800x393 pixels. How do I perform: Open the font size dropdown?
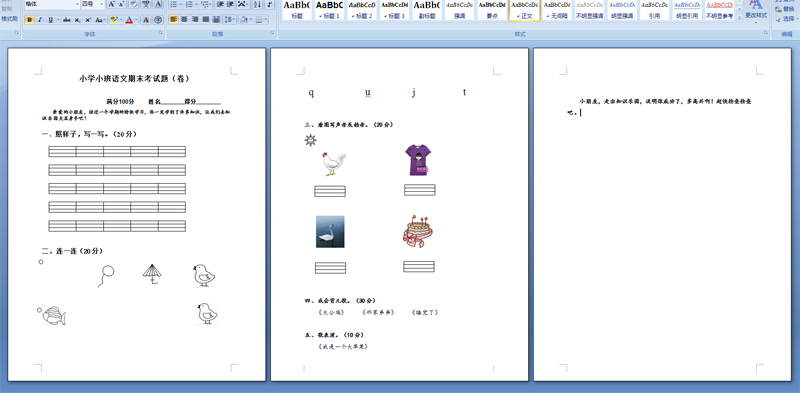click(x=102, y=4)
